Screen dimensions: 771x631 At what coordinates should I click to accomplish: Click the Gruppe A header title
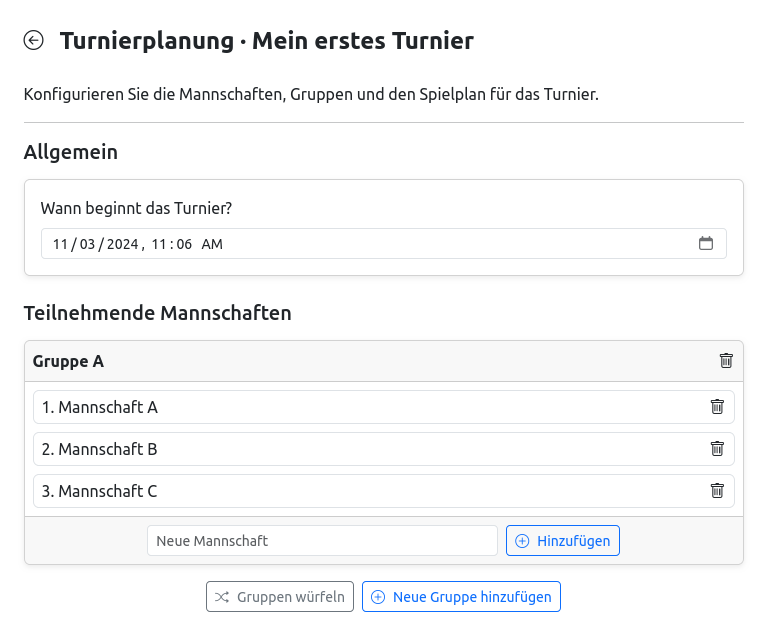pos(68,361)
